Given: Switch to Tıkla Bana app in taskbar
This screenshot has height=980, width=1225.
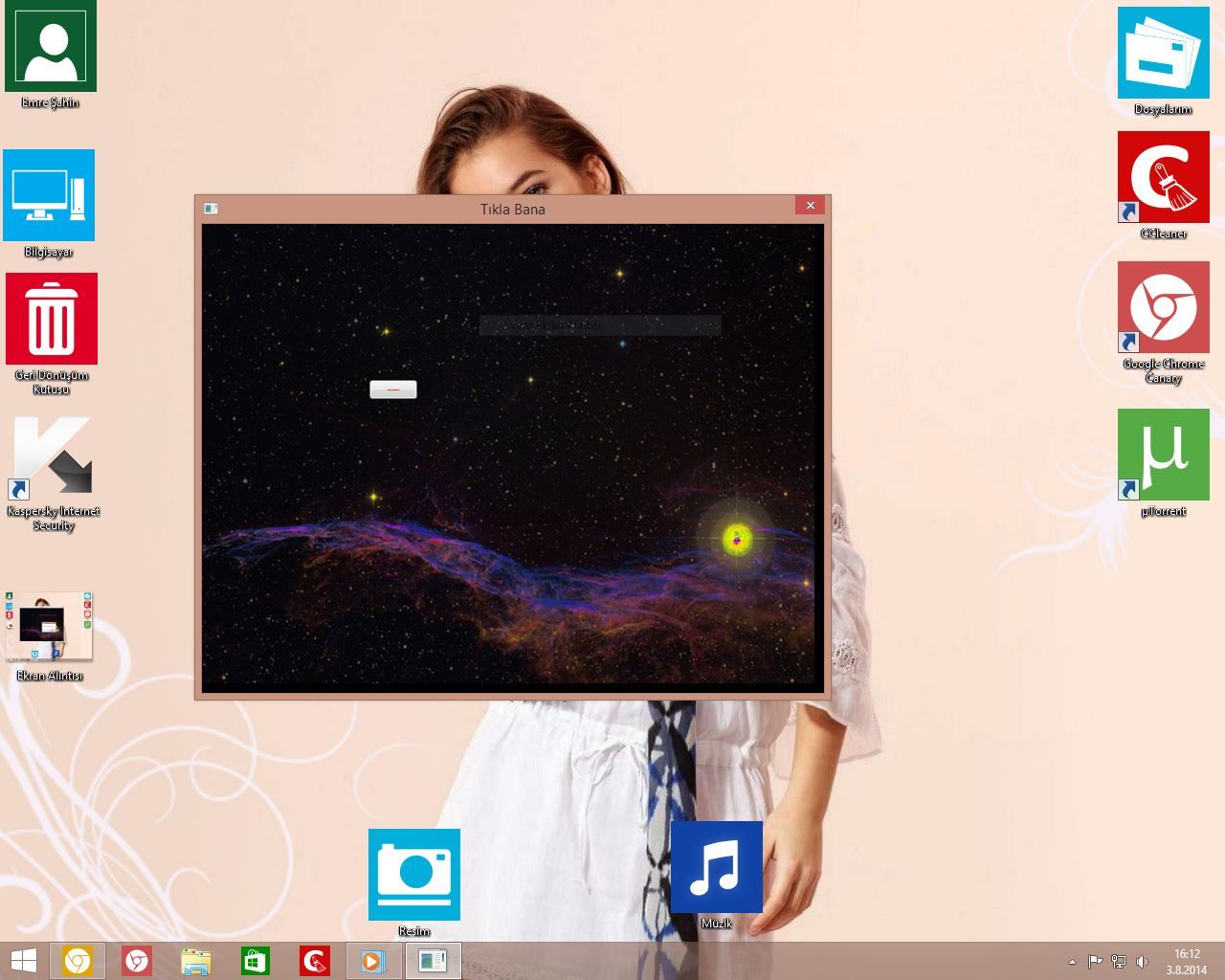Looking at the screenshot, I should tap(434, 961).
